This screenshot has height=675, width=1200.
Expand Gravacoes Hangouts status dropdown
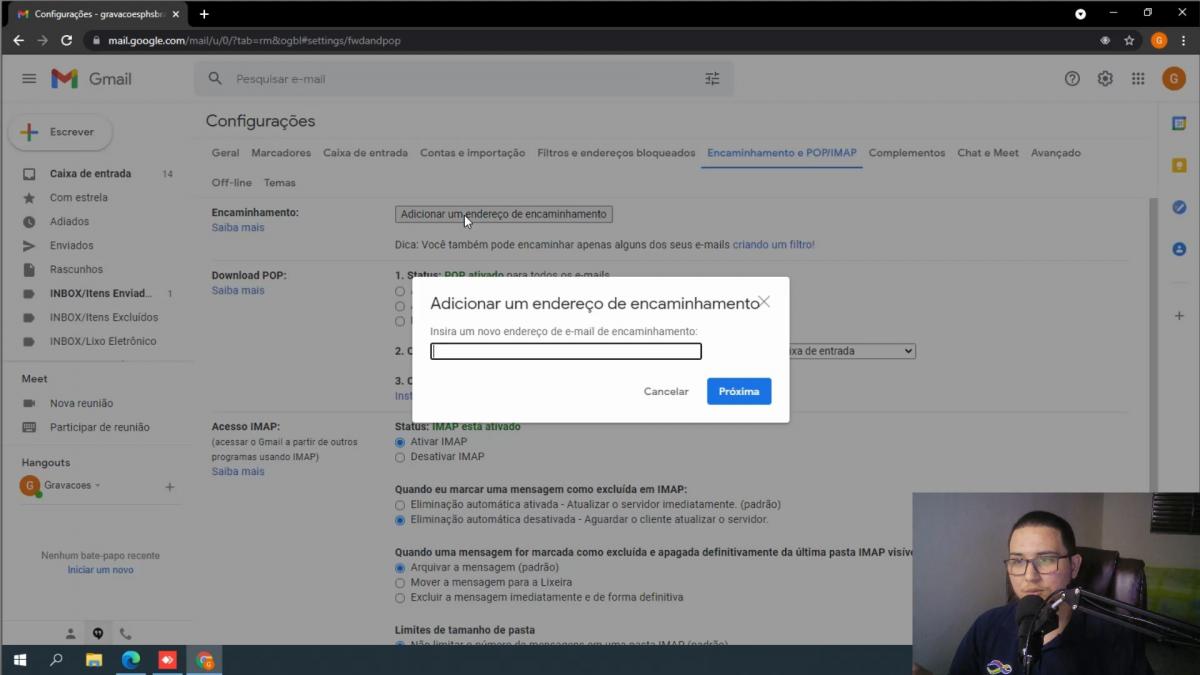pos(97,486)
